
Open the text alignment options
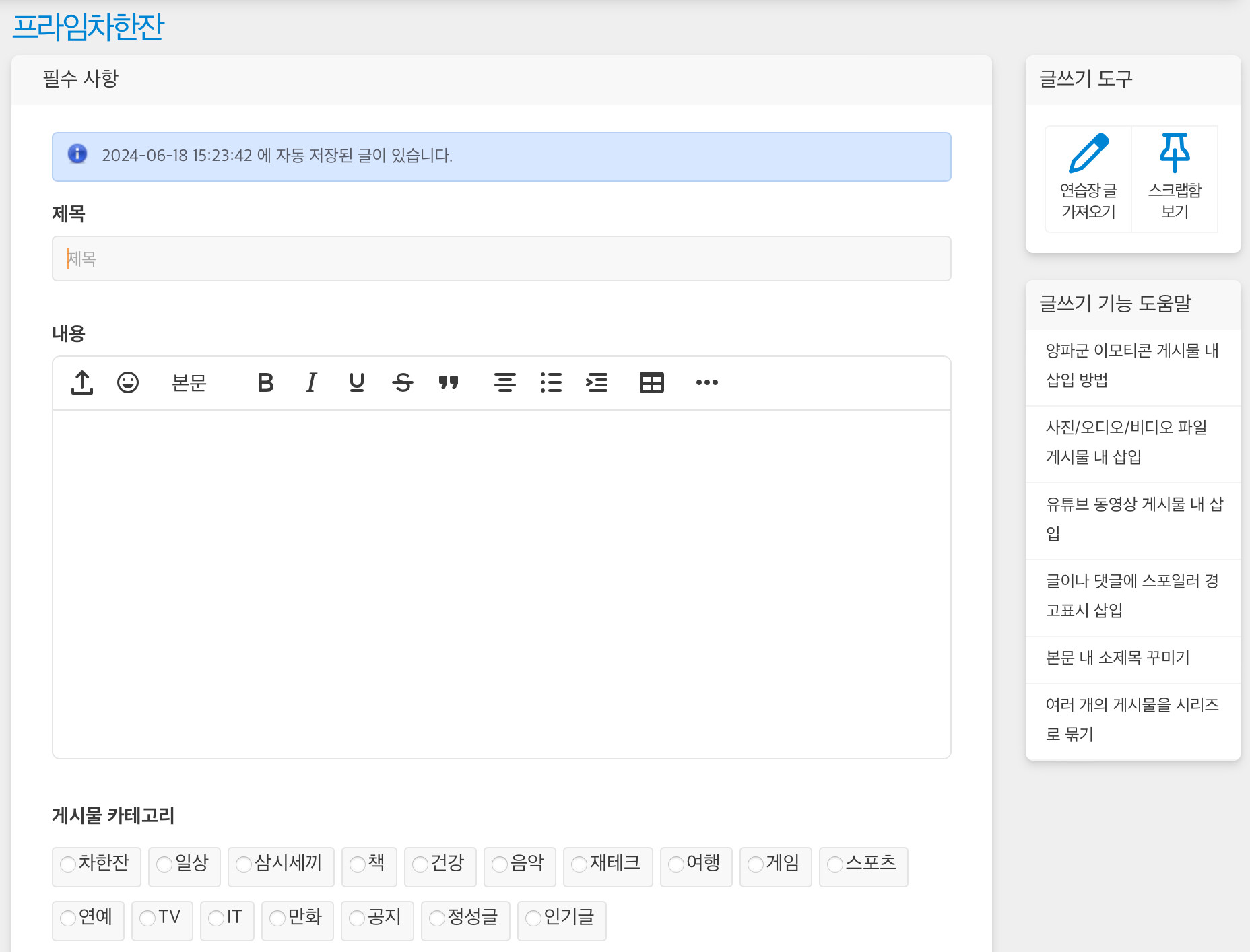(x=505, y=382)
